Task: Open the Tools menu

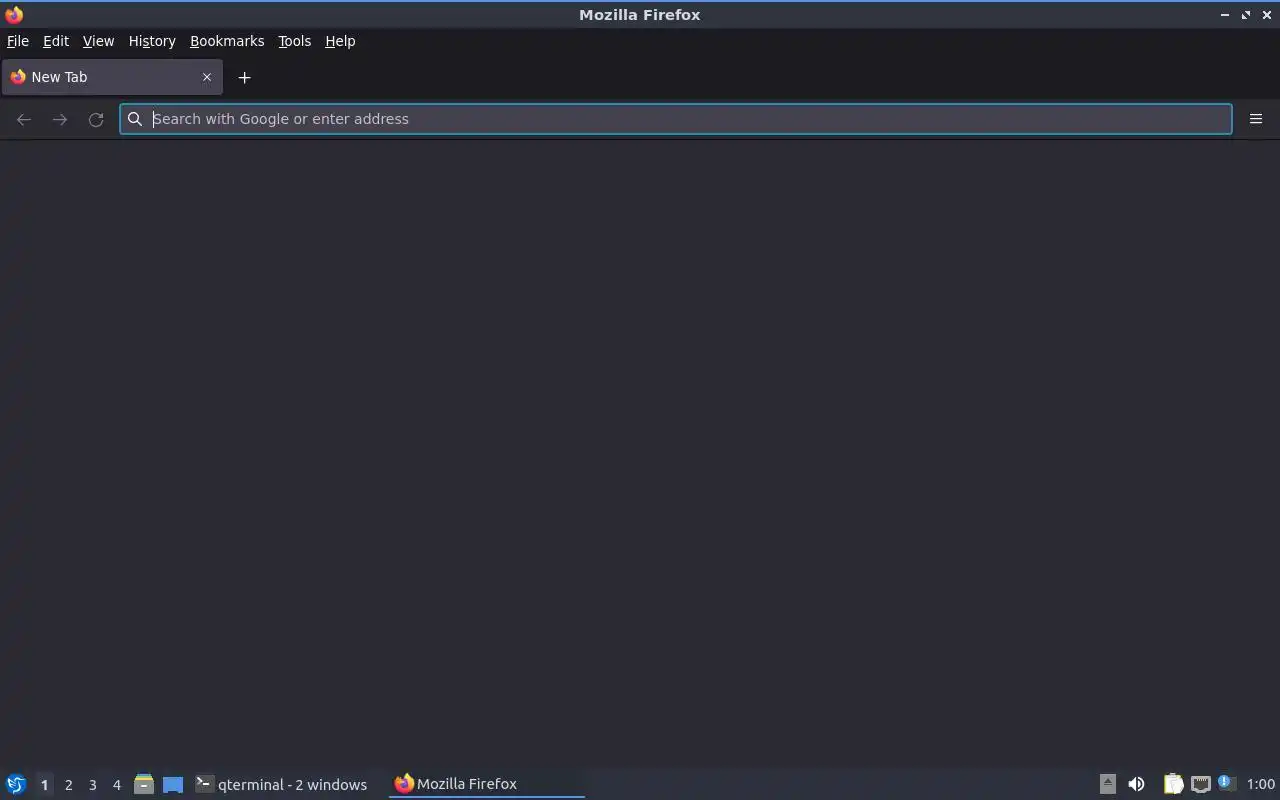Action: click(294, 41)
